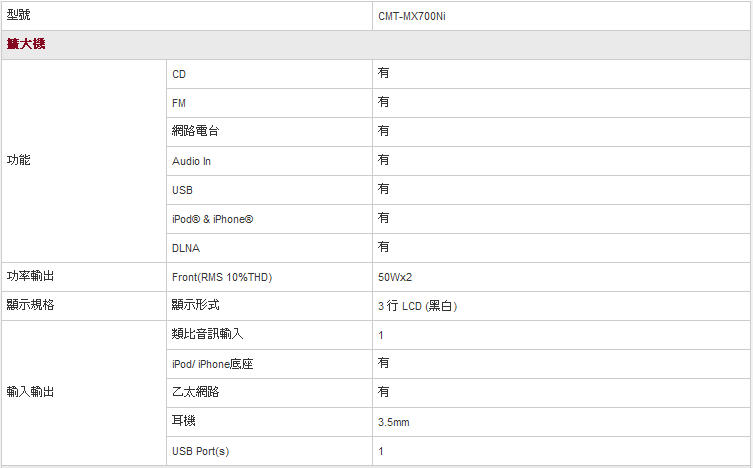Select the 乙太網路 row label
The width and height of the screenshot is (753, 468).
click(195, 392)
